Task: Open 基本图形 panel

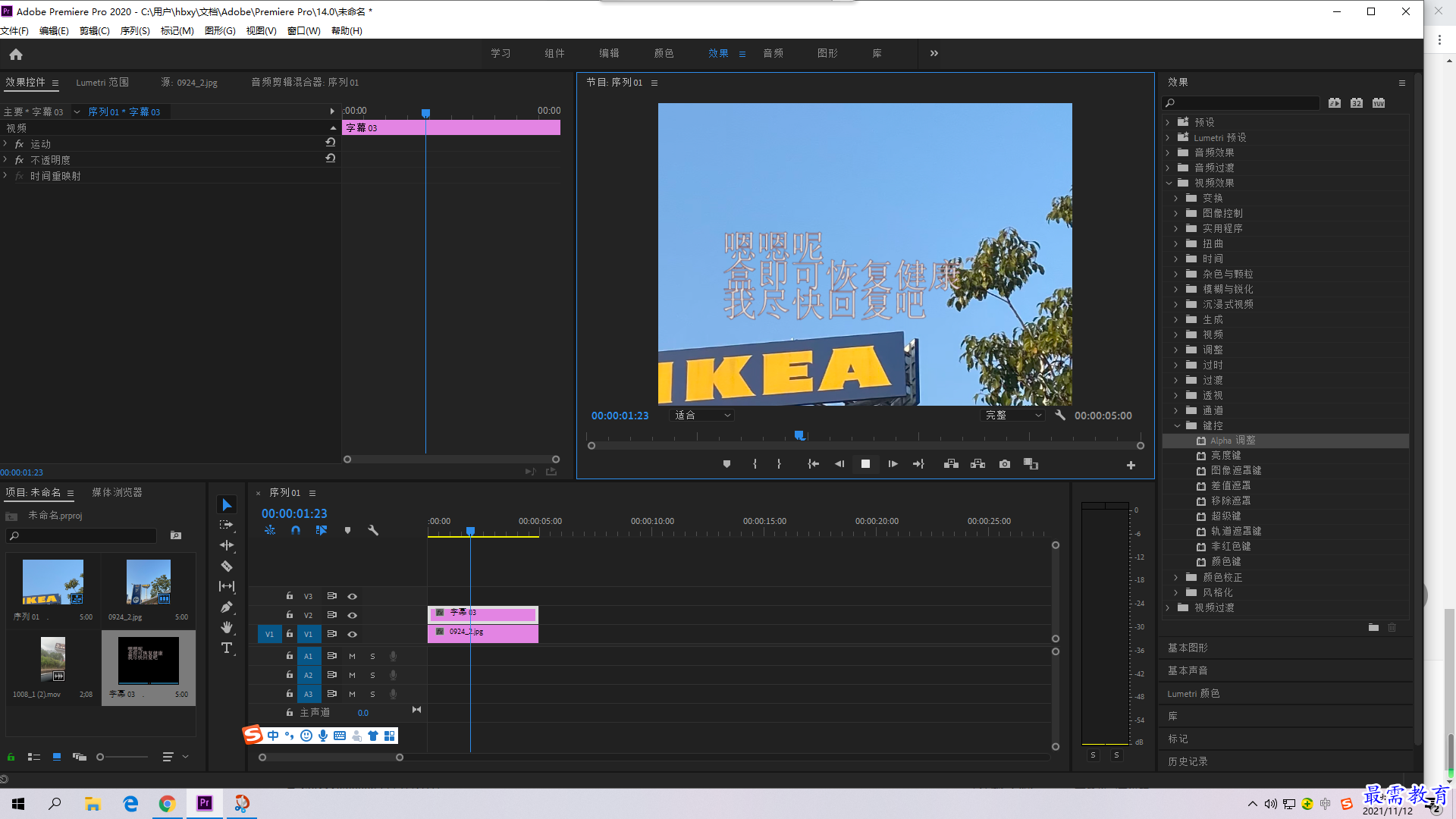Action: pos(1188,648)
